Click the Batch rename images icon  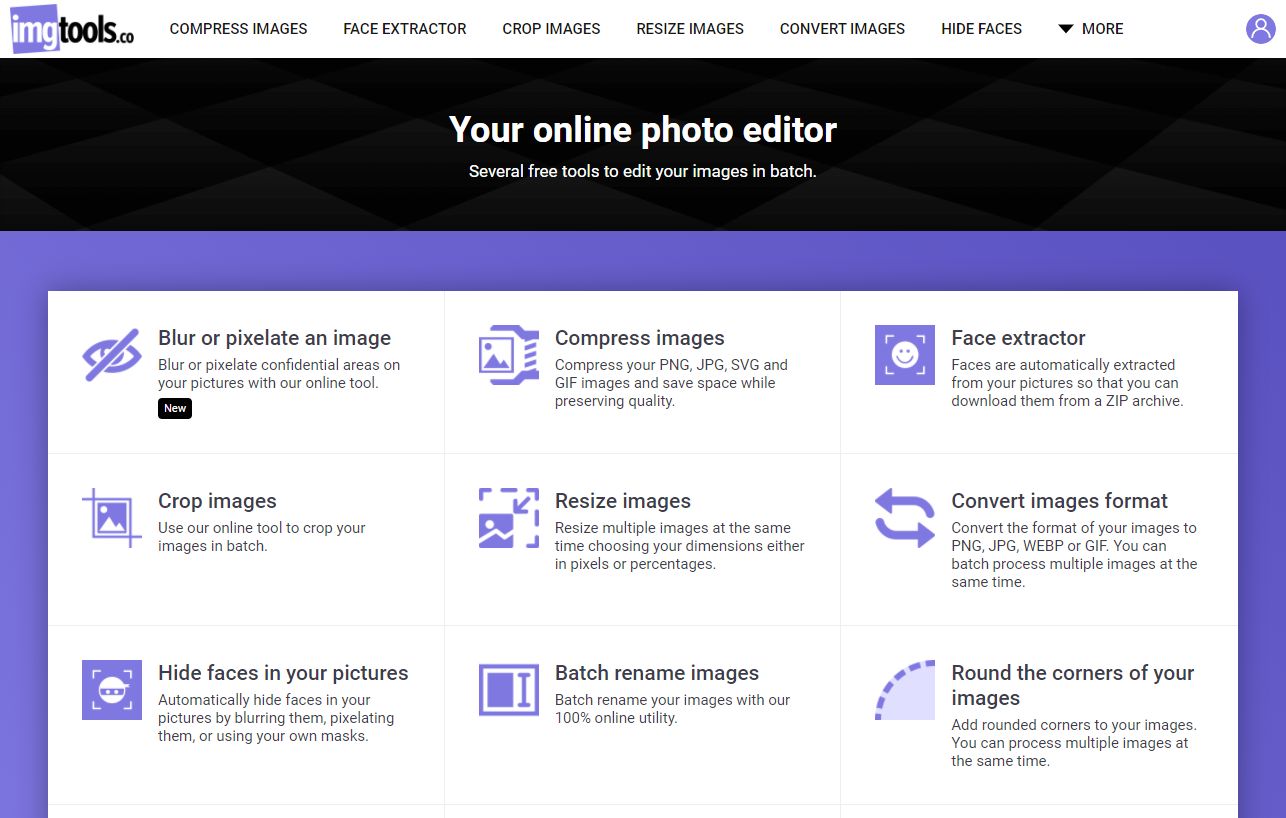coord(508,689)
